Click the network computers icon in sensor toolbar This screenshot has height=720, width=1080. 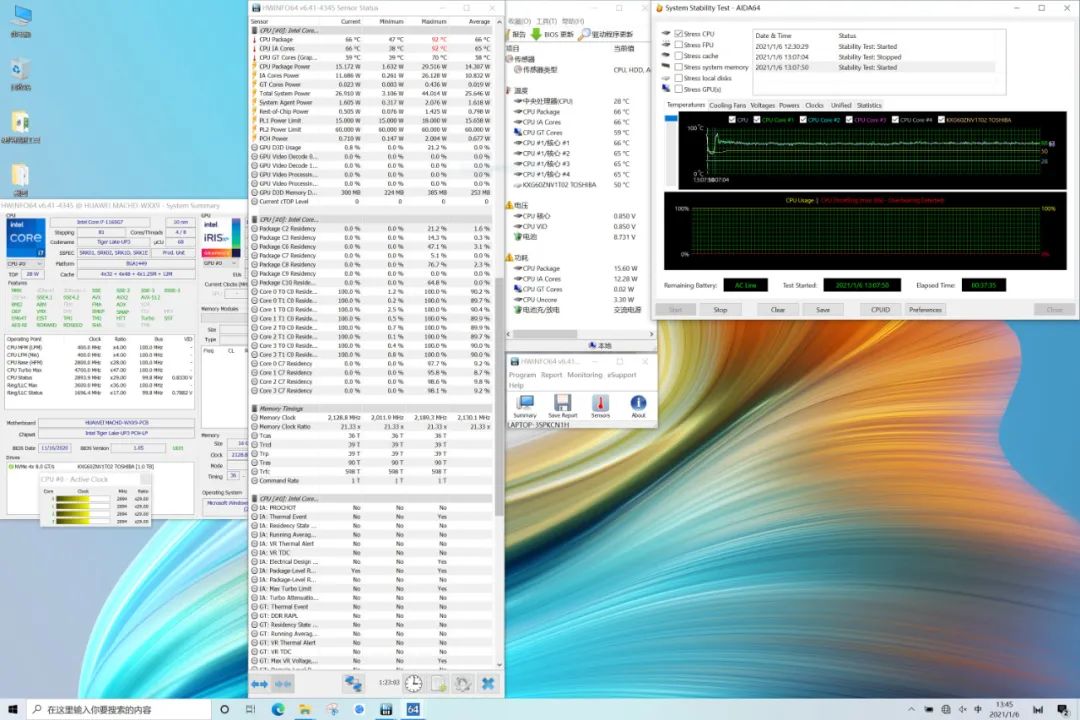click(353, 683)
